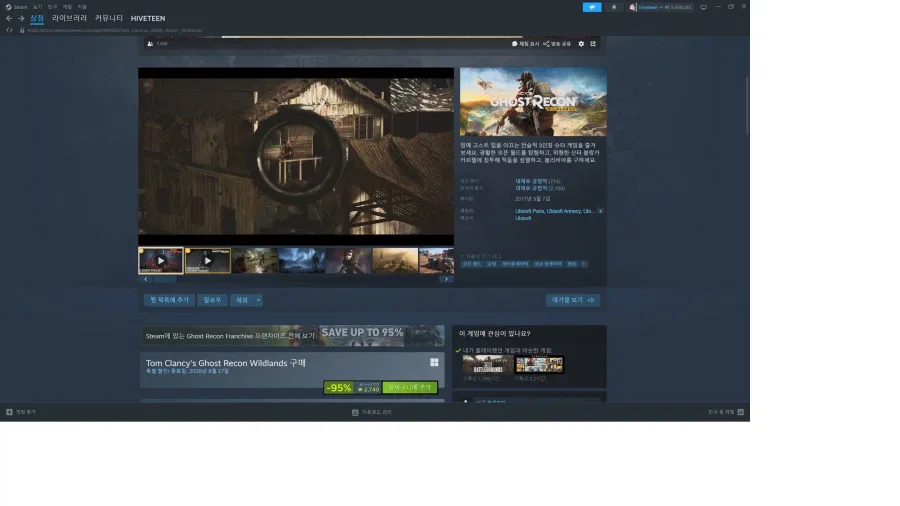Open the Community tab
Viewport: 900px width, 506px height.
(x=108, y=18)
